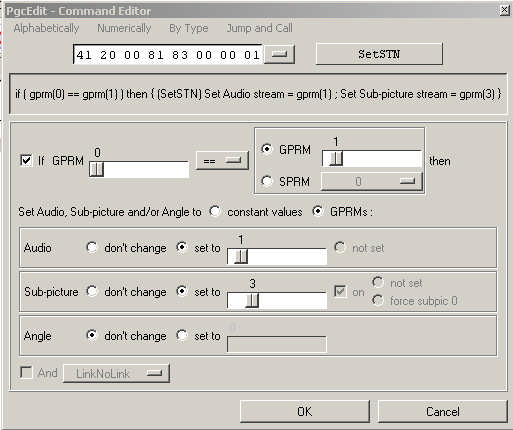Viewport: 513px width, 430px height.
Task: Toggle the If GPRM condition checkbox
Action: point(26,160)
